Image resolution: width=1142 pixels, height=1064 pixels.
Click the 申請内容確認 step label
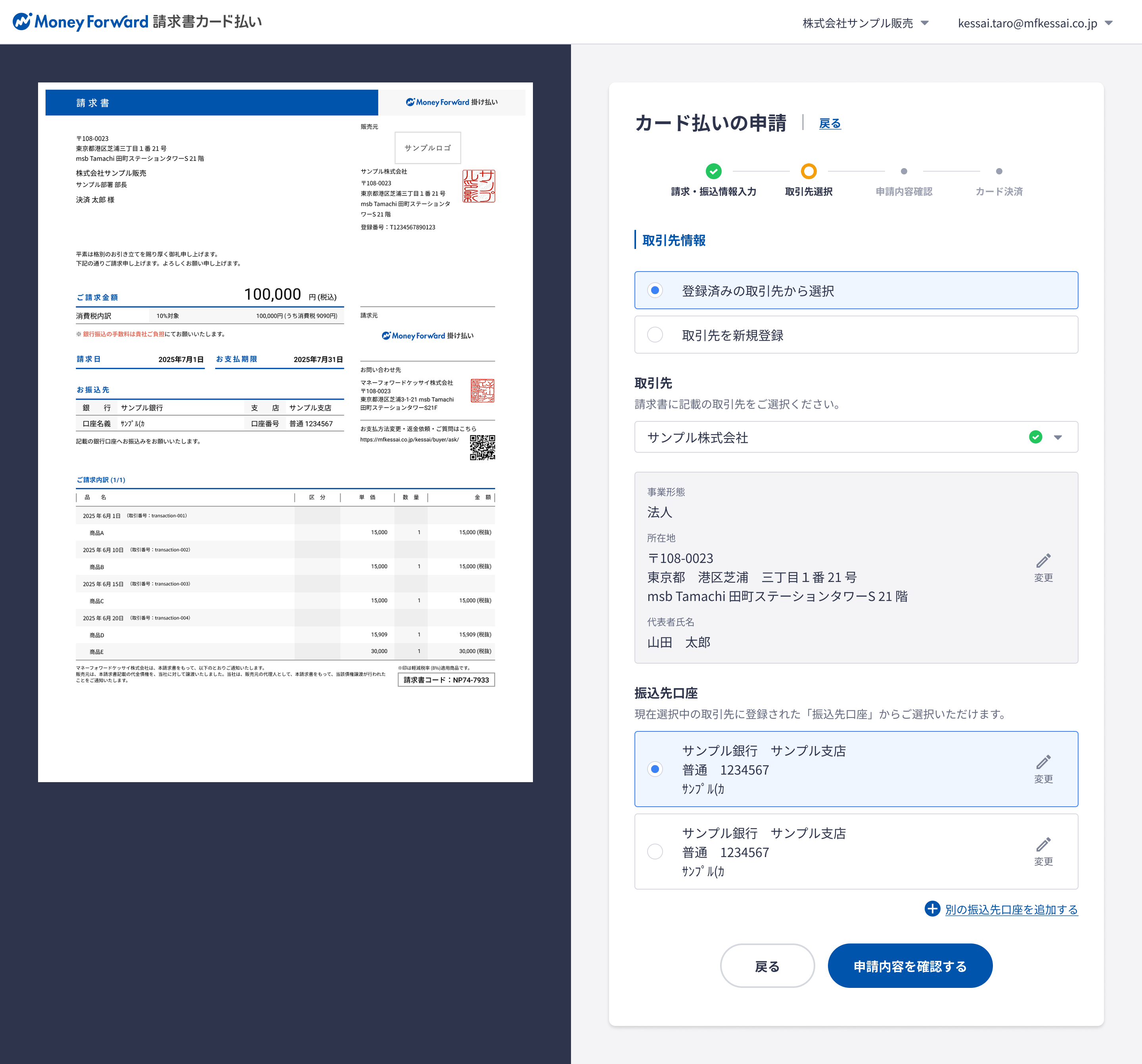click(x=904, y=192)
